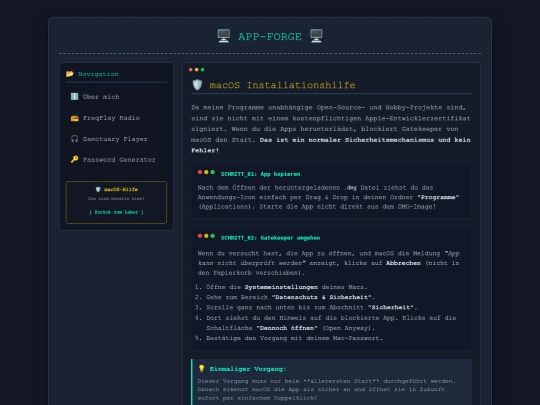Click the bold 'Abbrechen' word in step two
This screenshot has height=405, width=540.
coord(403,263)
